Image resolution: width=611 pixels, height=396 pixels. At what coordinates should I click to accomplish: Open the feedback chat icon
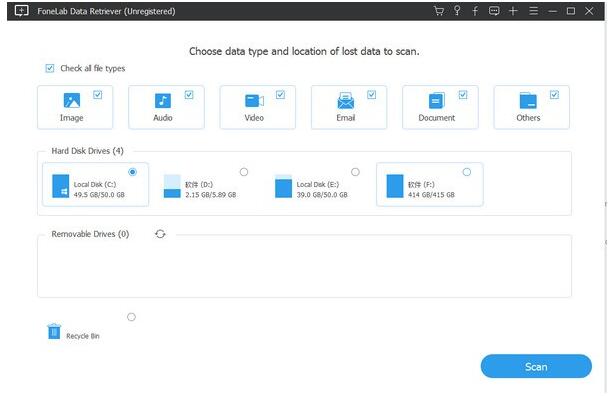(x=494, y=11)
